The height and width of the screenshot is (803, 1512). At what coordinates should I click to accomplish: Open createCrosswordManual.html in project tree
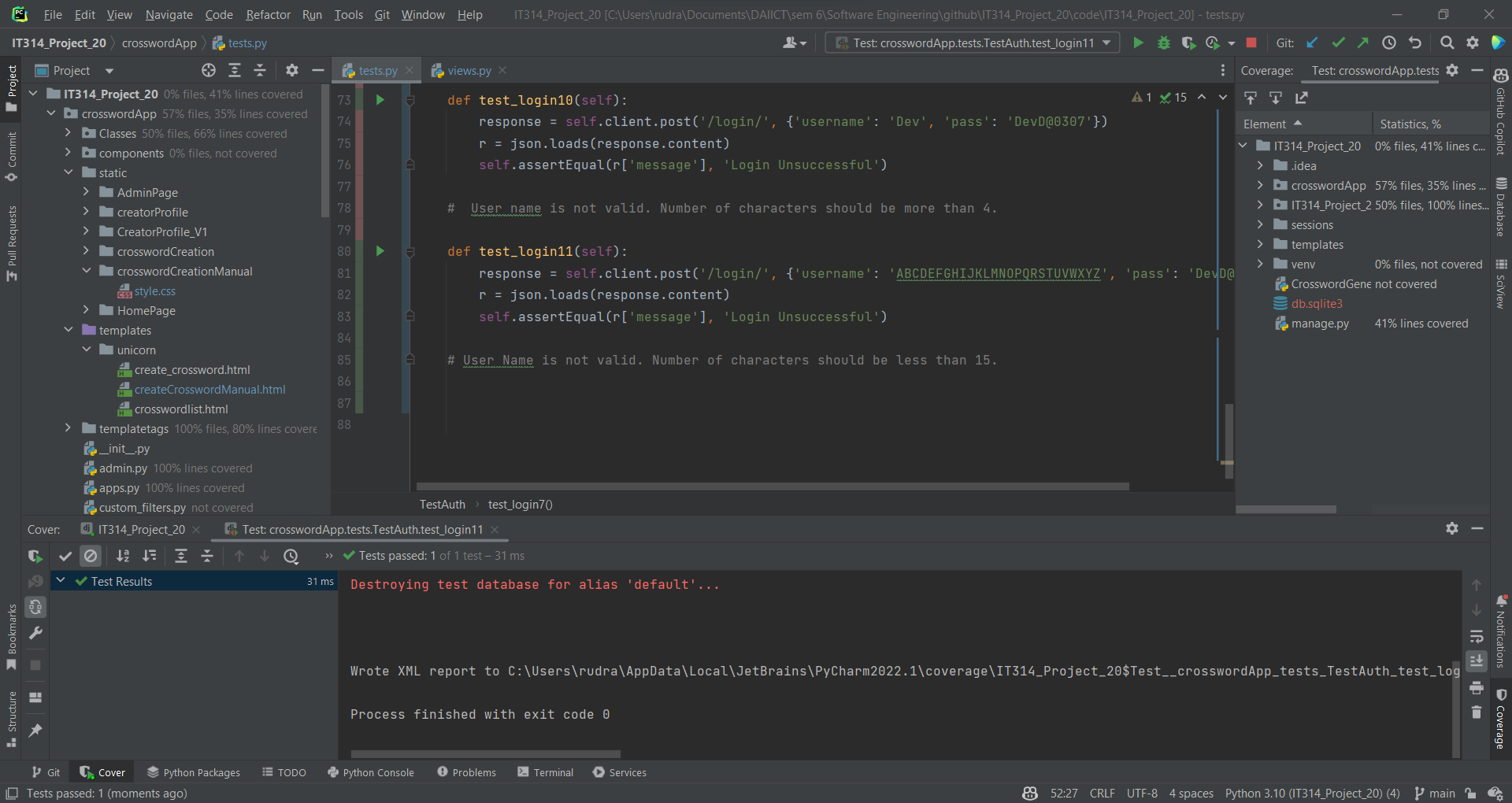[x=209, y=389]
